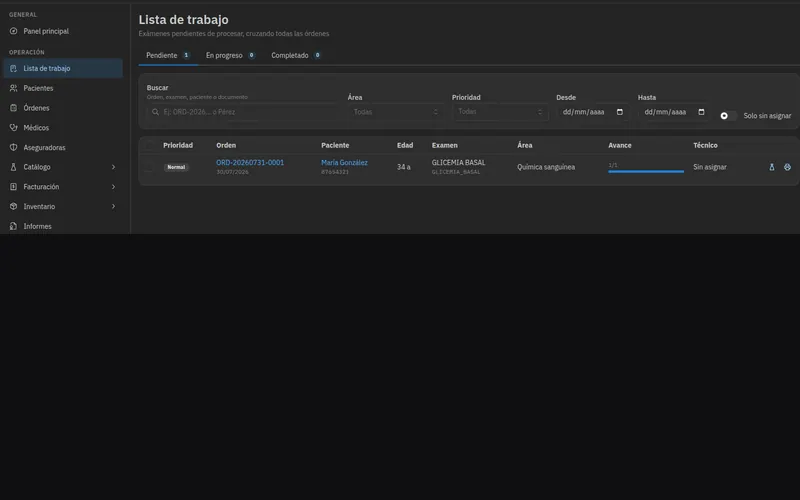Click the 34 a age cell

(x=404, y=167)
